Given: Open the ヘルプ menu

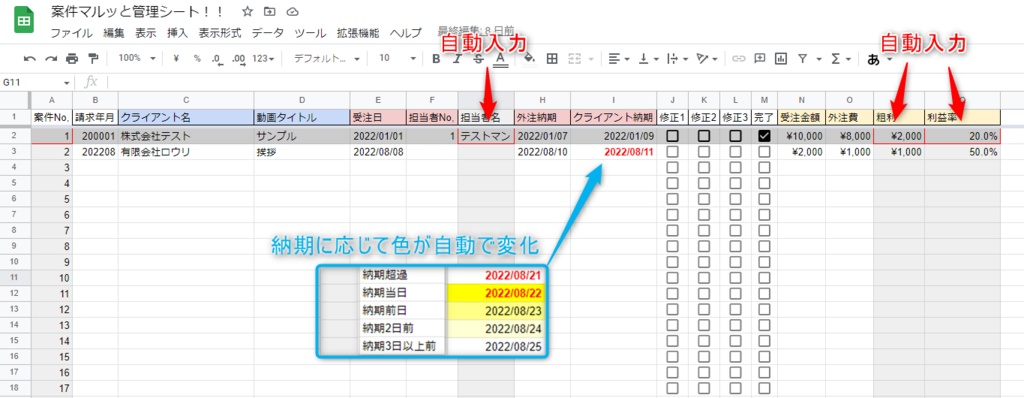Looking at the screenshot, I should pyautogui.click(x=406, y=32).
